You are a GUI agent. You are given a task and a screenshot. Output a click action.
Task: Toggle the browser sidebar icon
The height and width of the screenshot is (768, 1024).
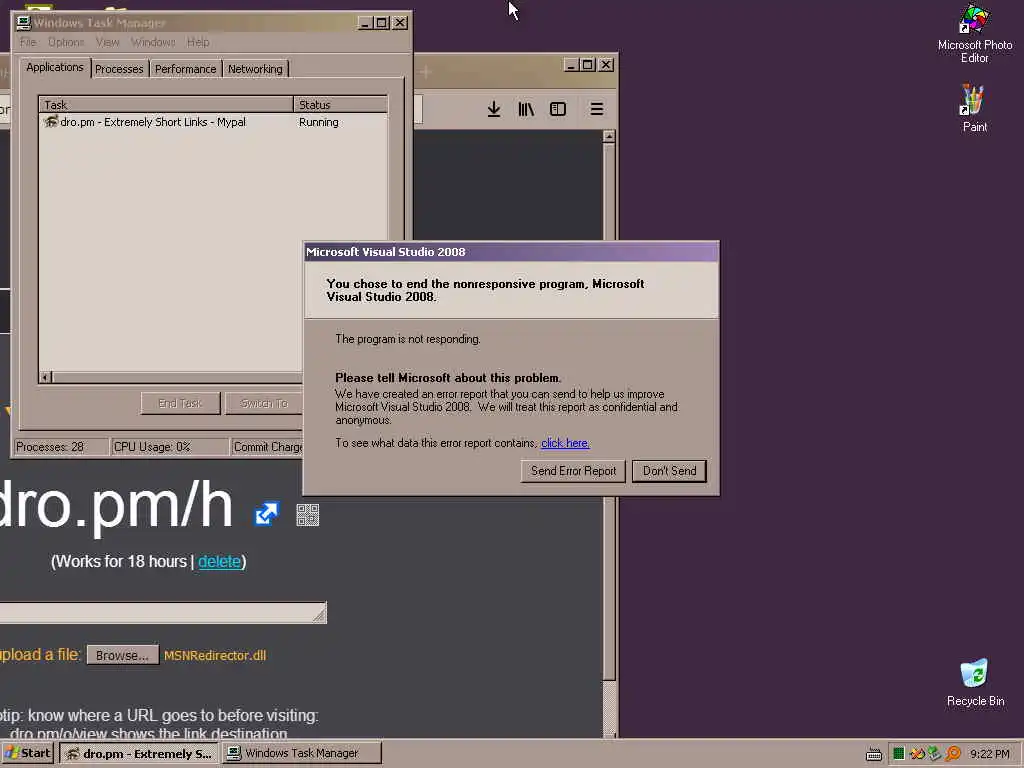[558, 109]
